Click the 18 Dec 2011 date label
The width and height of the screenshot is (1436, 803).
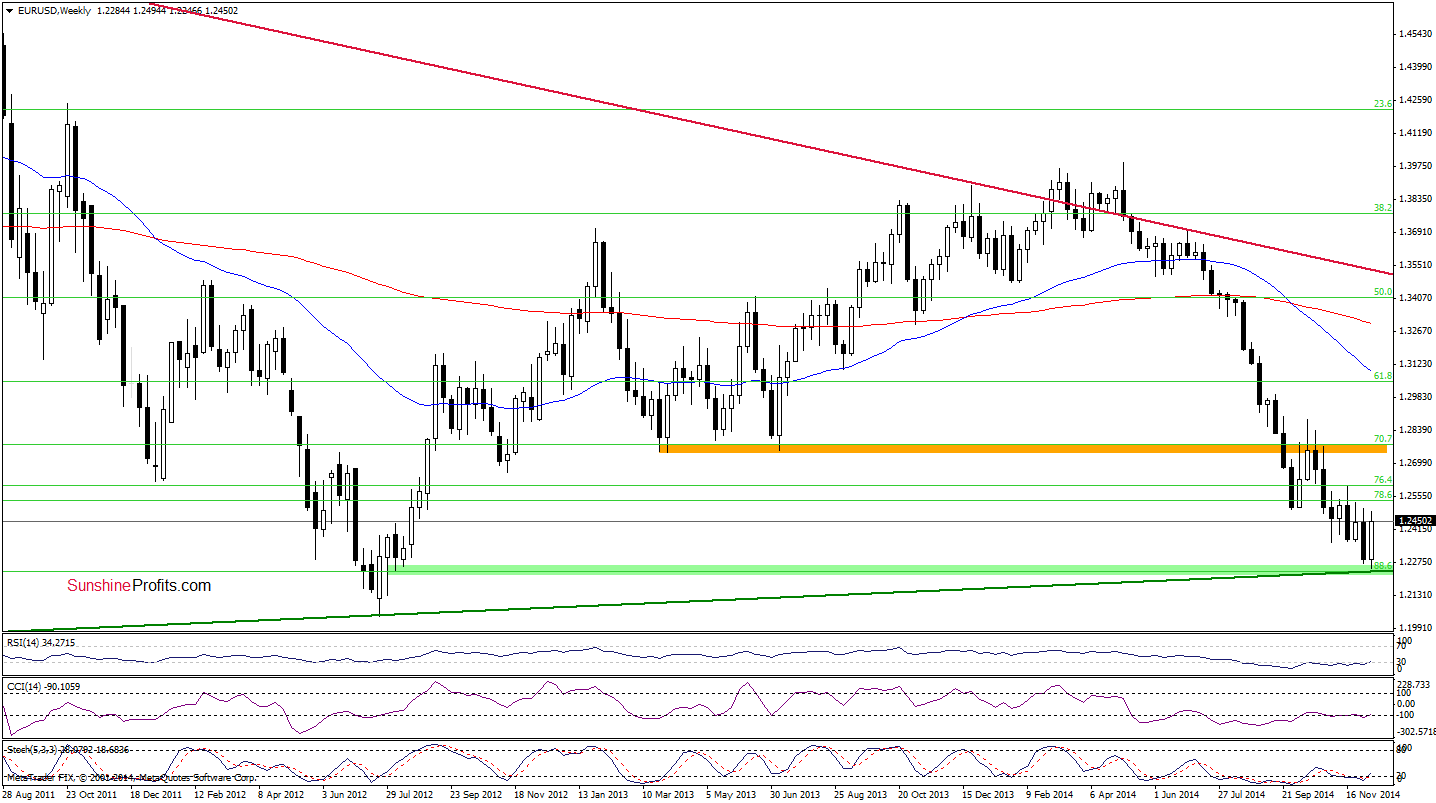154,795
